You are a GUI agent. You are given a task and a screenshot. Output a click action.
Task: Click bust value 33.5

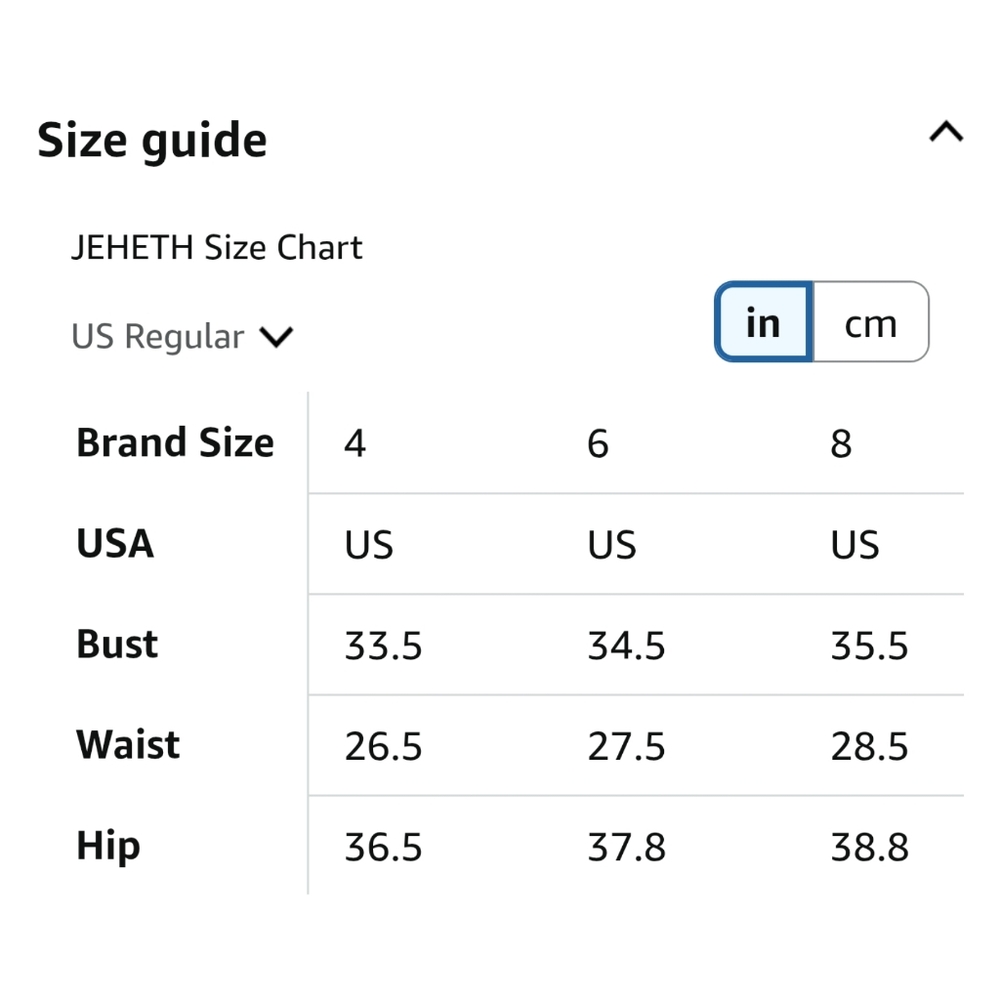tap(383, 645)
